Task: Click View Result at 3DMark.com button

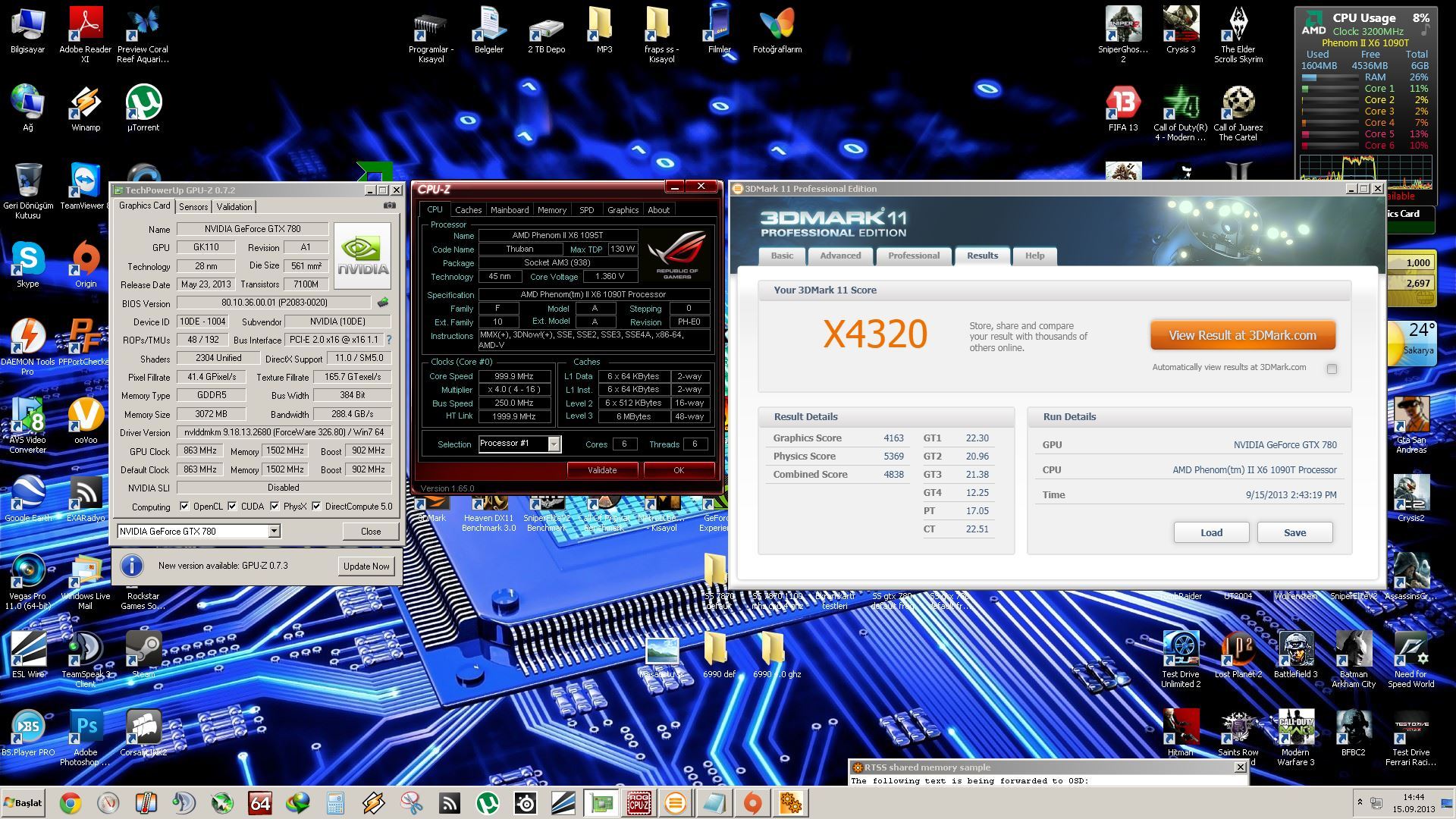Action: [x=1242, y=335]
